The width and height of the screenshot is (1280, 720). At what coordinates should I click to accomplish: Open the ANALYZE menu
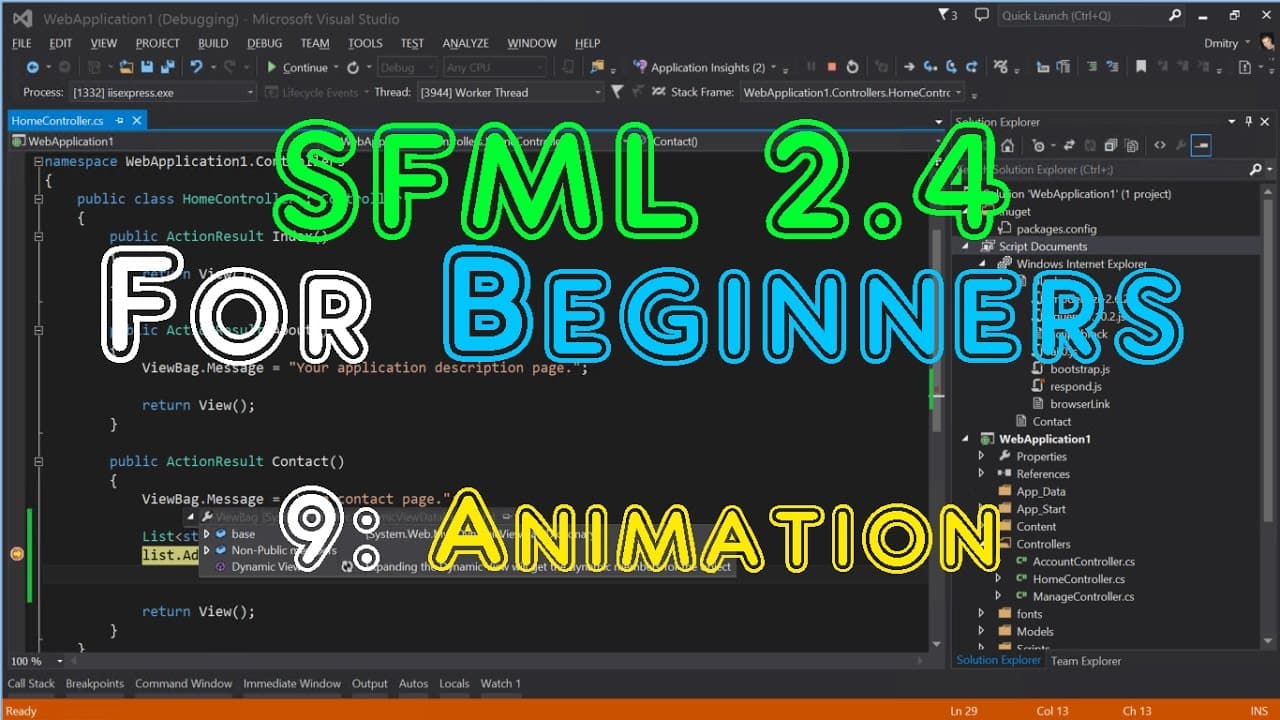(x=465, y=43)
